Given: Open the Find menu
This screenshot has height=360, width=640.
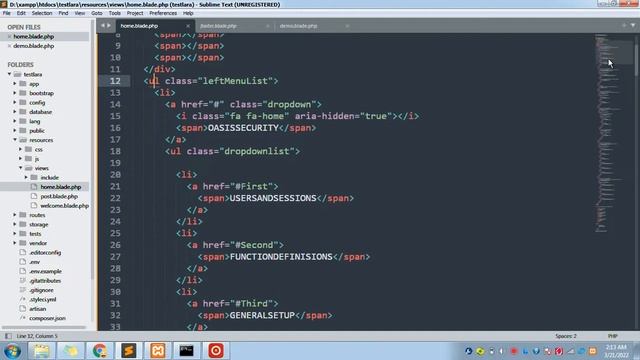Looking at the screenshot, I should coord(63,13).
